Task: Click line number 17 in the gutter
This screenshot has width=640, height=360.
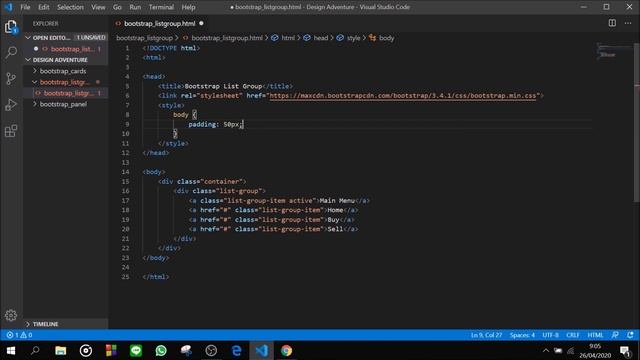Action: point(125,200)
